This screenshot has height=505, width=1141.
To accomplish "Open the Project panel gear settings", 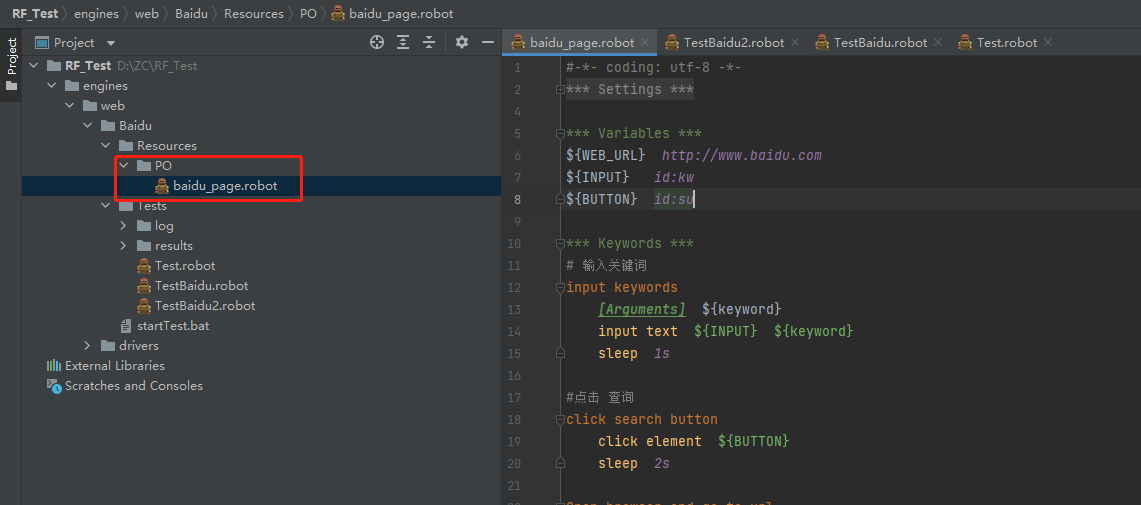I will (x=461, y=42).
